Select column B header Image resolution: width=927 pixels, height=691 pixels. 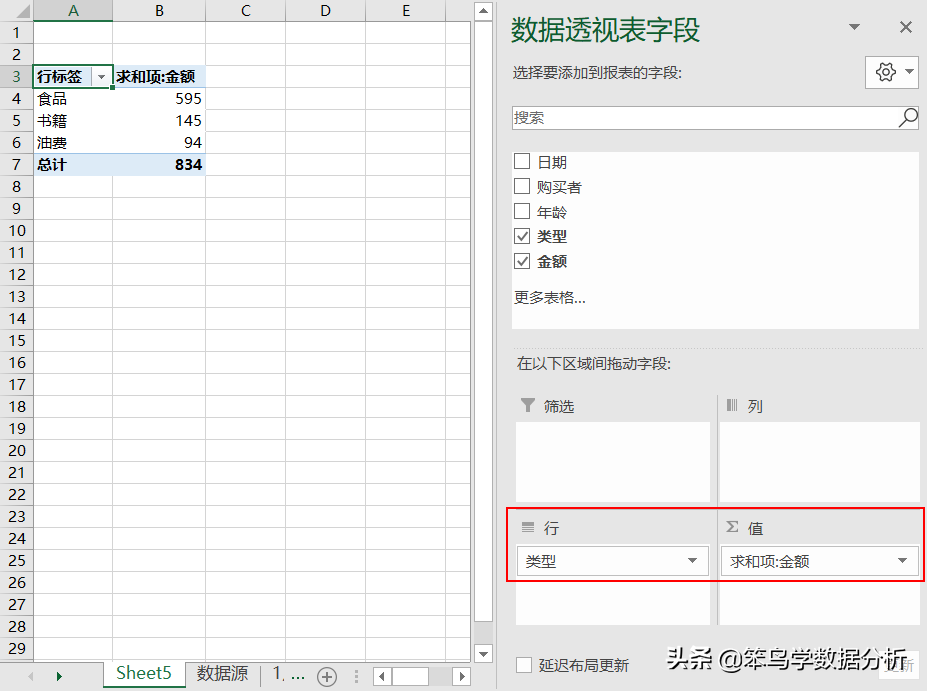tap(159, 11)
